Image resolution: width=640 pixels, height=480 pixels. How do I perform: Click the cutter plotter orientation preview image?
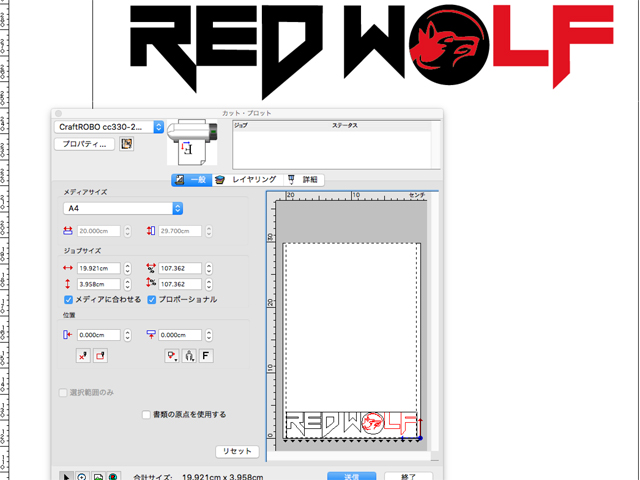(192, 142)
